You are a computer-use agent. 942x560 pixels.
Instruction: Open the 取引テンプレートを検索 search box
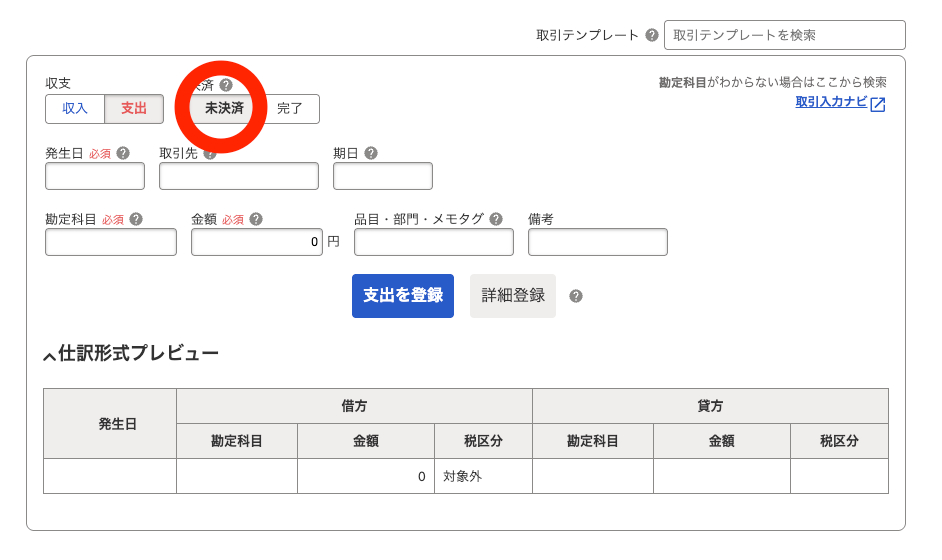click(785, 35)
